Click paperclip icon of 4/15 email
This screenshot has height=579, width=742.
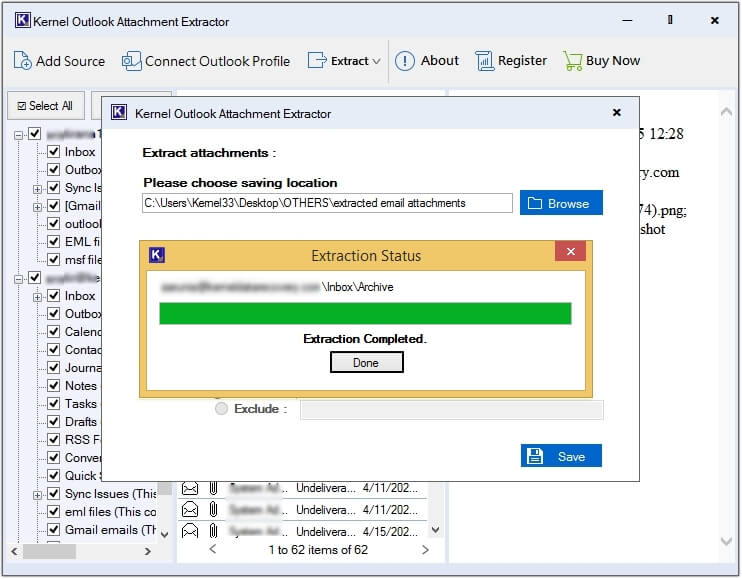[x=213, y=531]
